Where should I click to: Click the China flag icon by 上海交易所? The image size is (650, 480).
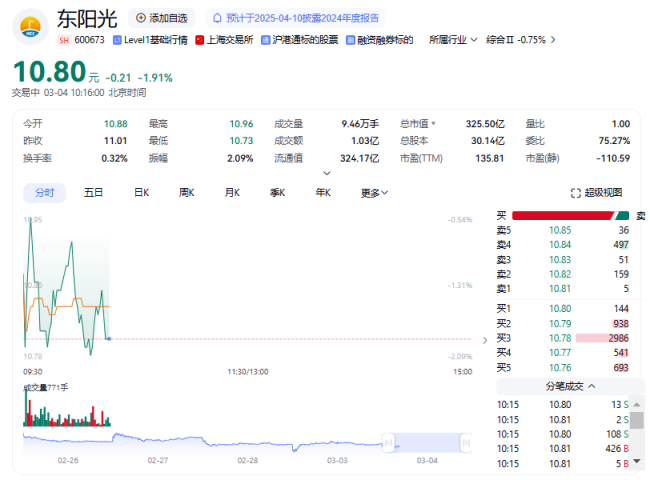point(200,40)
